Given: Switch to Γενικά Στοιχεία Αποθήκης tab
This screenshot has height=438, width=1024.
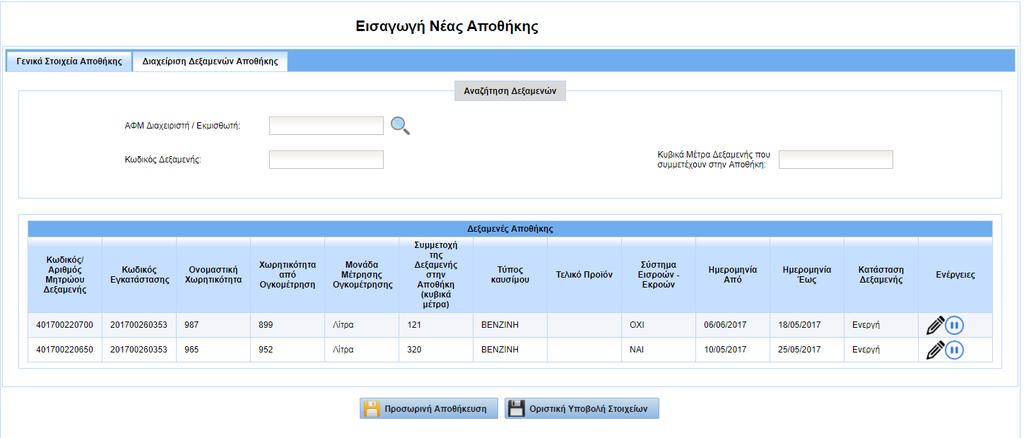Looking at the screenshot, I should [x=69, y=61].
